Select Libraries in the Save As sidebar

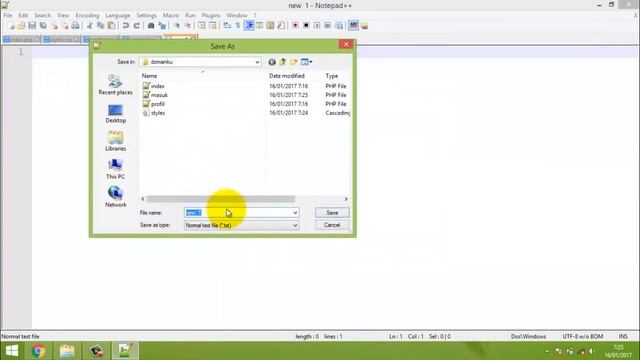coord(116,141)
